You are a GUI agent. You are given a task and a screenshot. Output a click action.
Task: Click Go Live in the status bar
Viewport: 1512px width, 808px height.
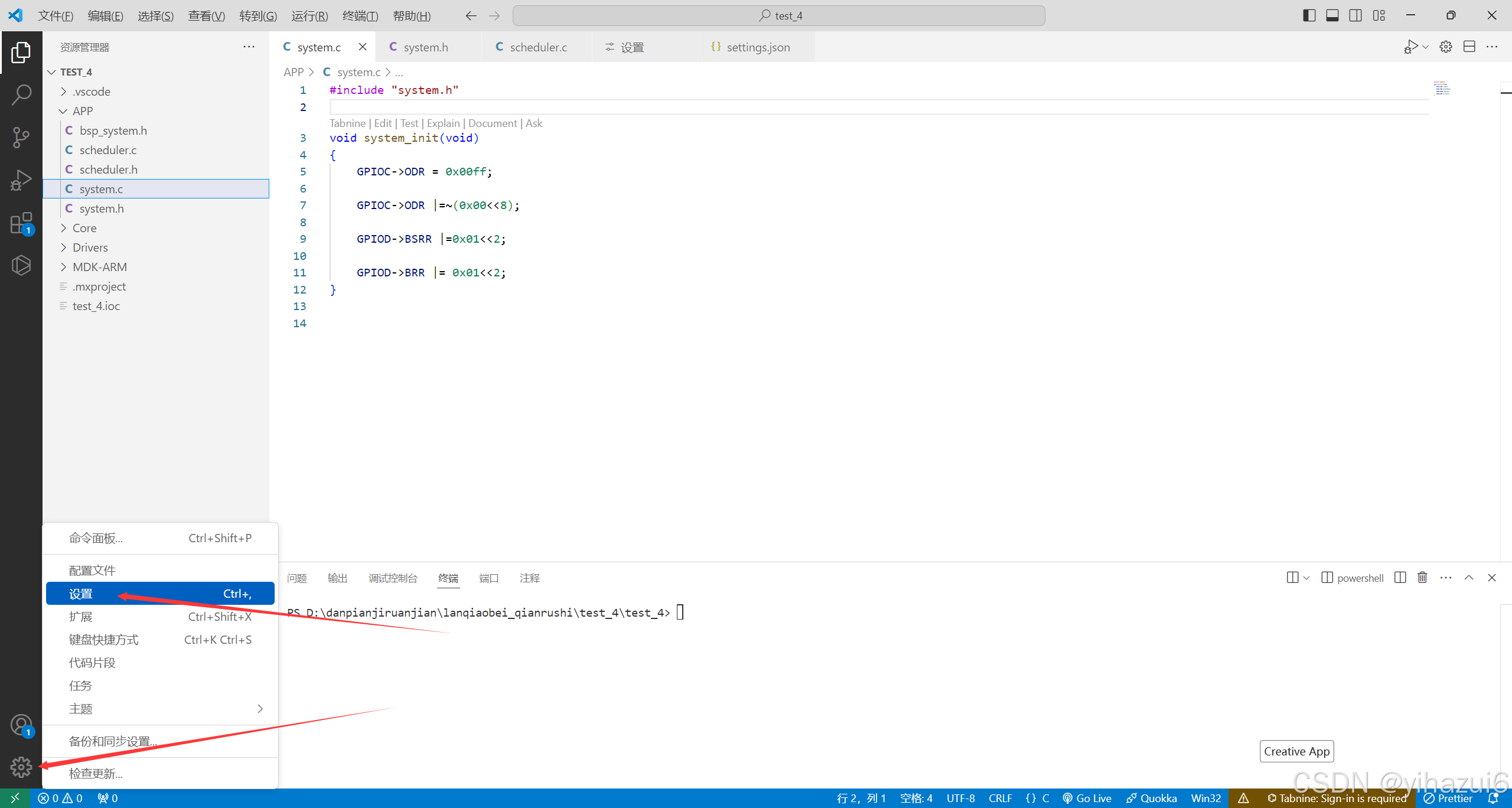[x=1087, y=798]
